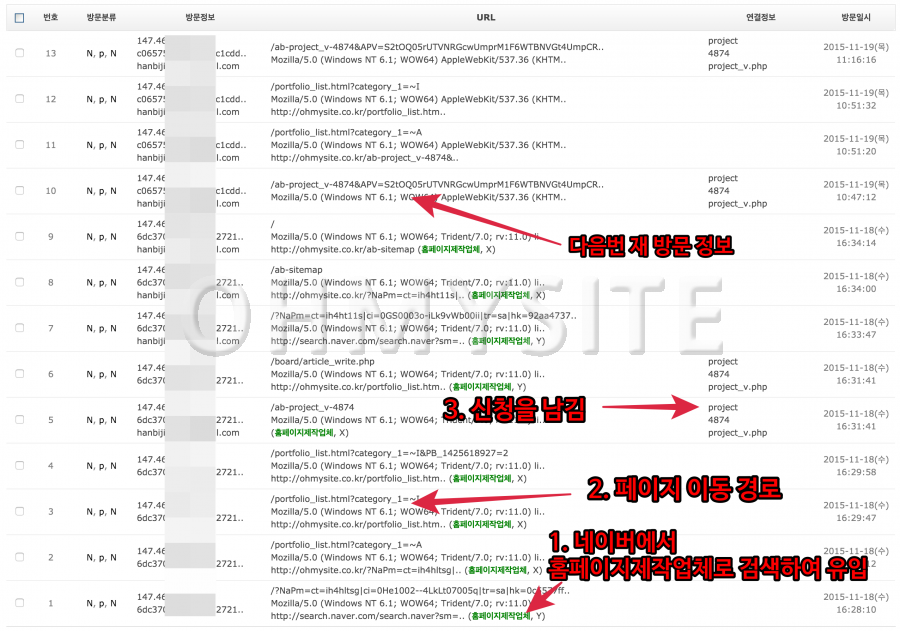Image resolution: width=900 pixels, height=631 pixels.
Task: Check the checkbox for row 13
Action: coord(20,53)
